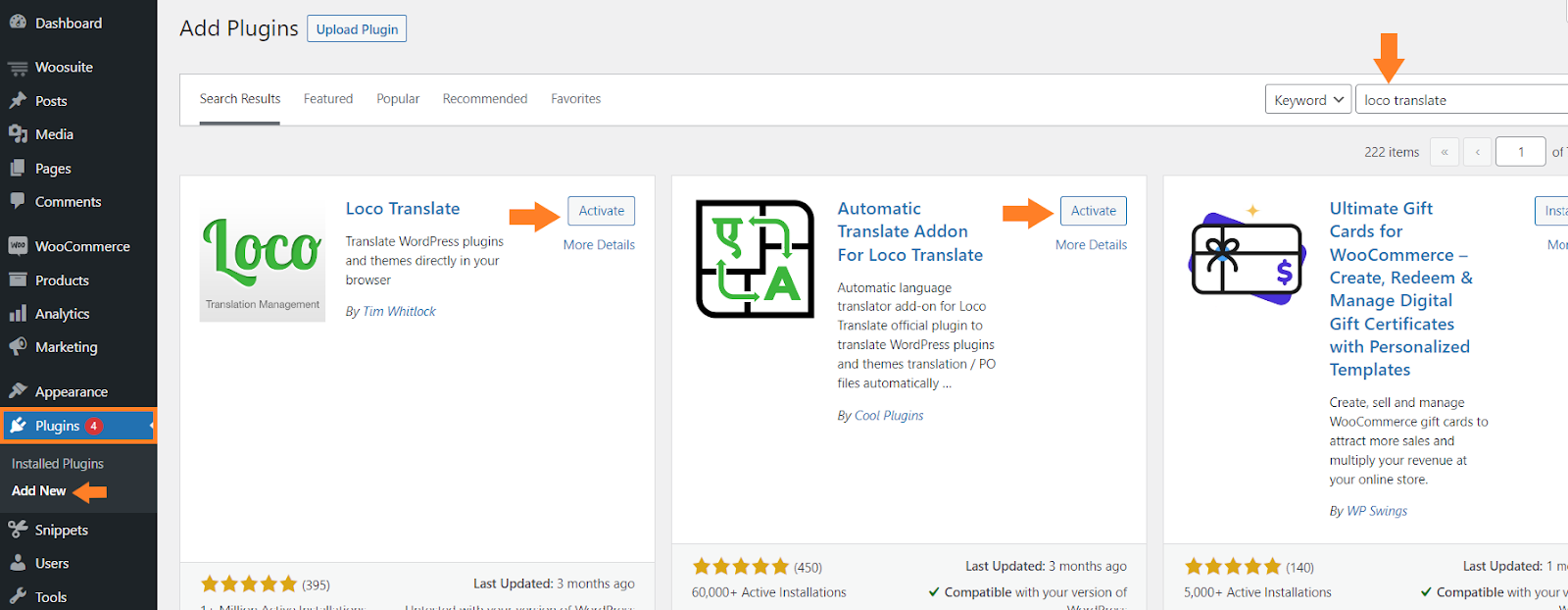Click the Analytics bar chart icon
This screenshot has width=1568, height=610.
tap(18, 314)
